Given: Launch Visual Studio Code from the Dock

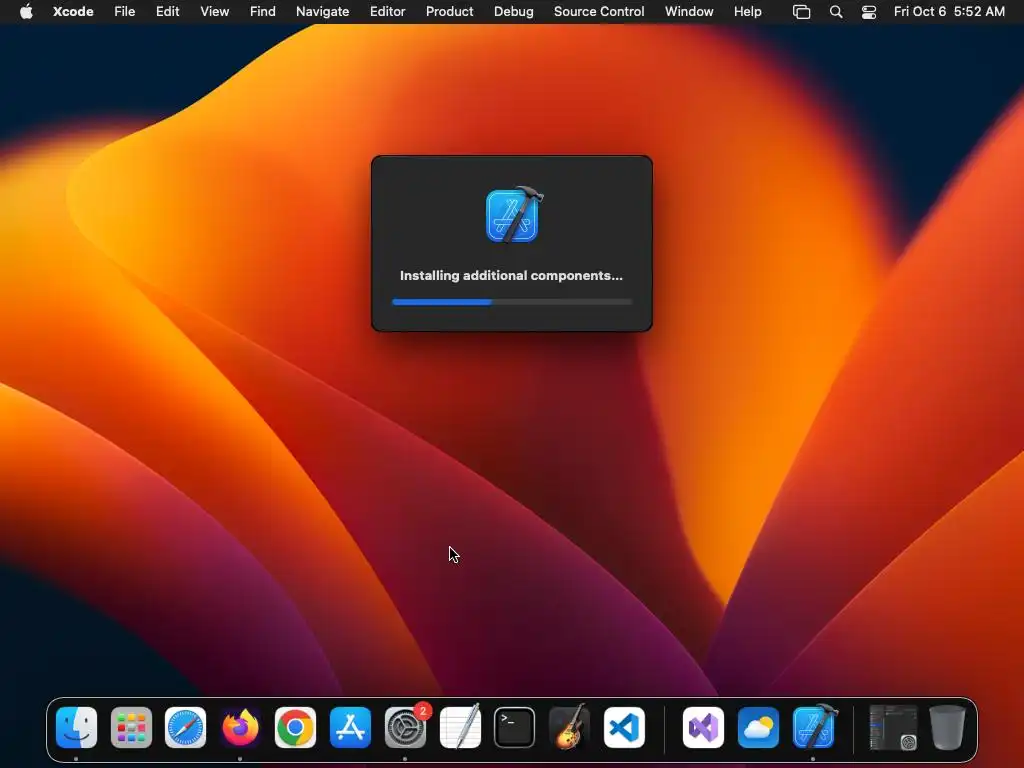Looking at the screenshot, I should point(624,728).
